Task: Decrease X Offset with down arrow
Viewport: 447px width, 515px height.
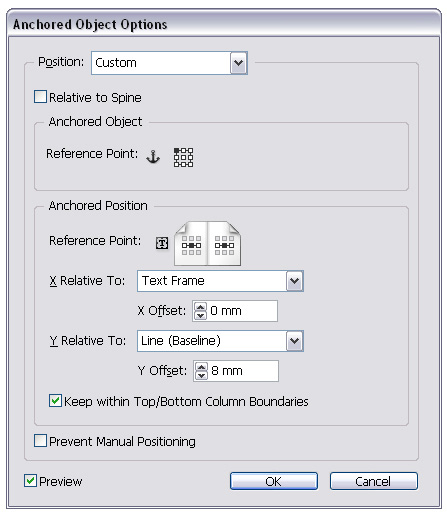Action: tap(200, 315)
